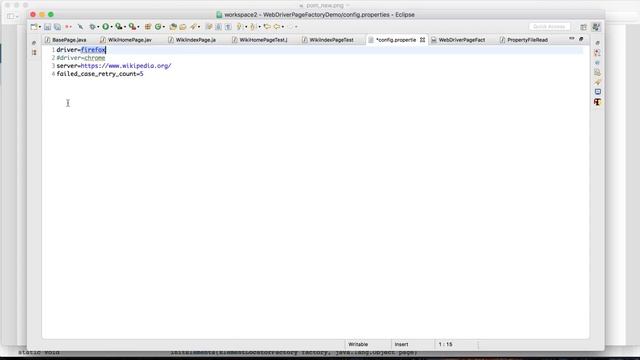Image resolution: width=640 pixels, height=360 pixels.
Task: Click the Open Perspective icon
Action: (x=584, y=27)
